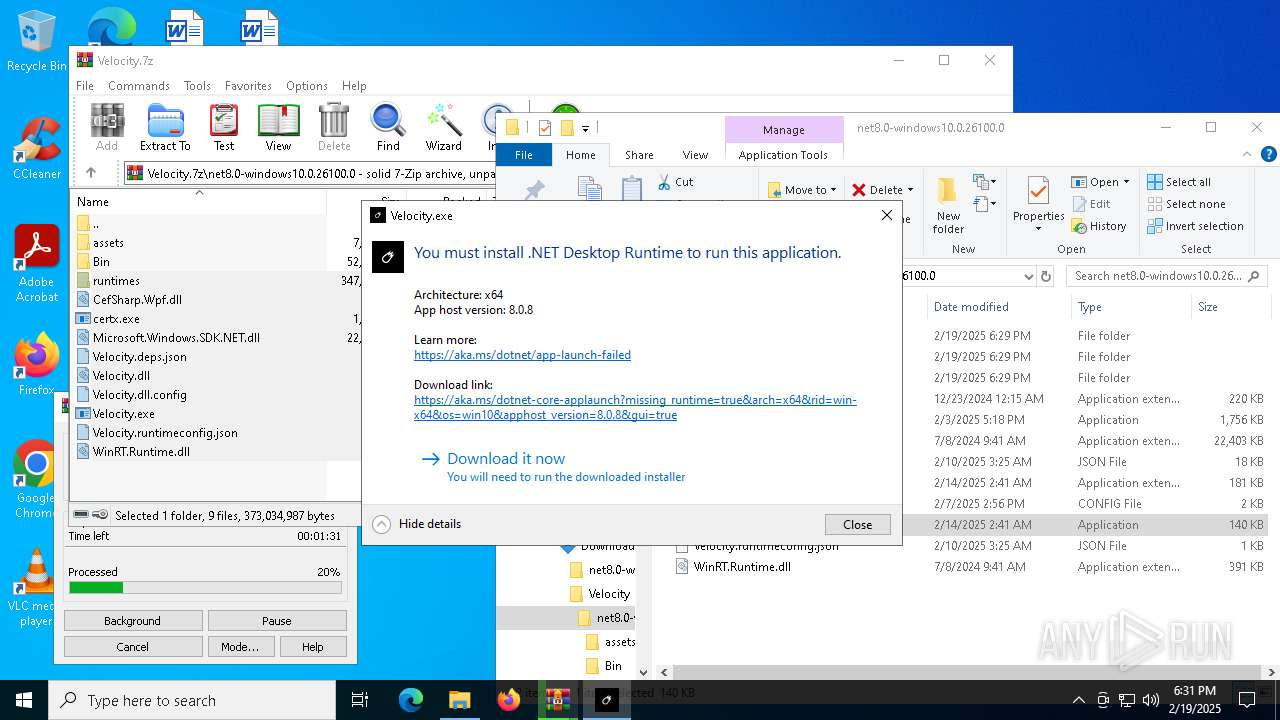The height and width of the screenshot is (720, 1280).
Task: Open Explorer help question mark icon
Action: 1269,154
